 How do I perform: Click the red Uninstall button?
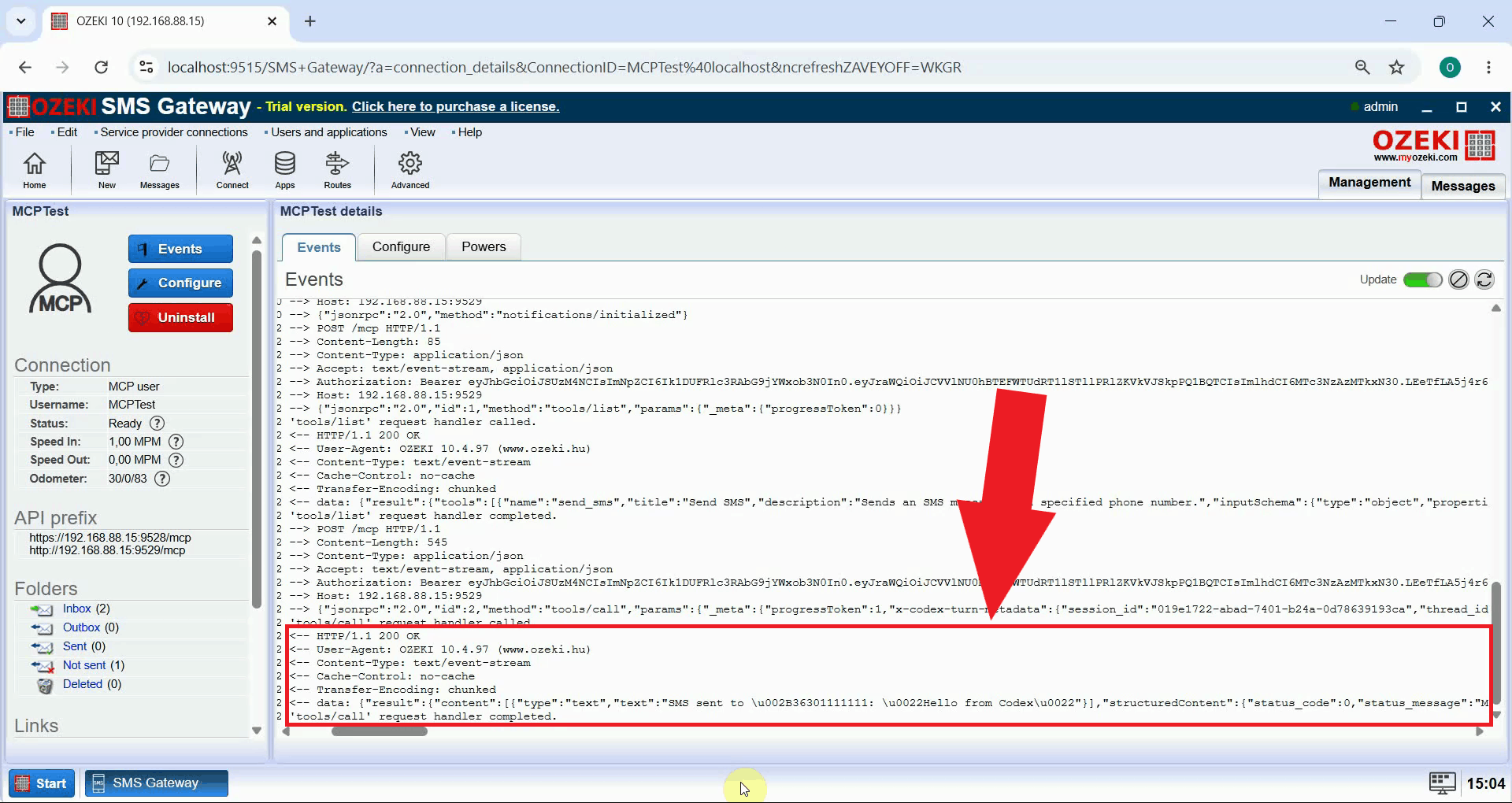[x=180, y=317]
